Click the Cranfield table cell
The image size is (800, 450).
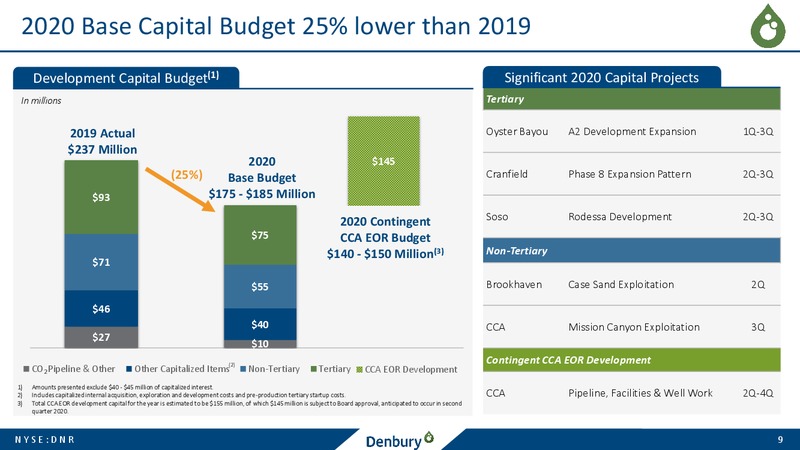pos(507,174)
